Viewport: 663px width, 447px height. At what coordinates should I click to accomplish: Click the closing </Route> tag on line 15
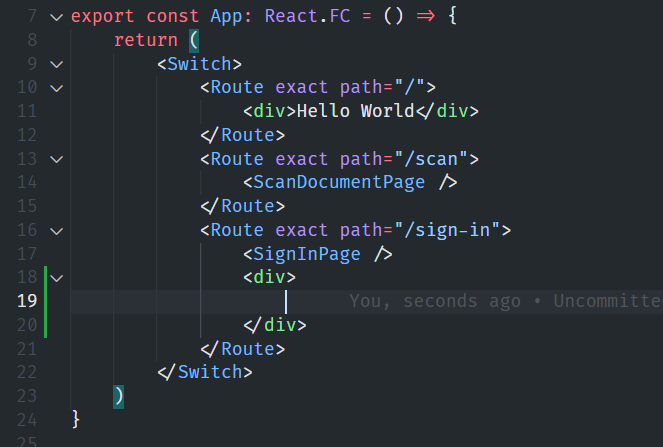pos(243,206)
